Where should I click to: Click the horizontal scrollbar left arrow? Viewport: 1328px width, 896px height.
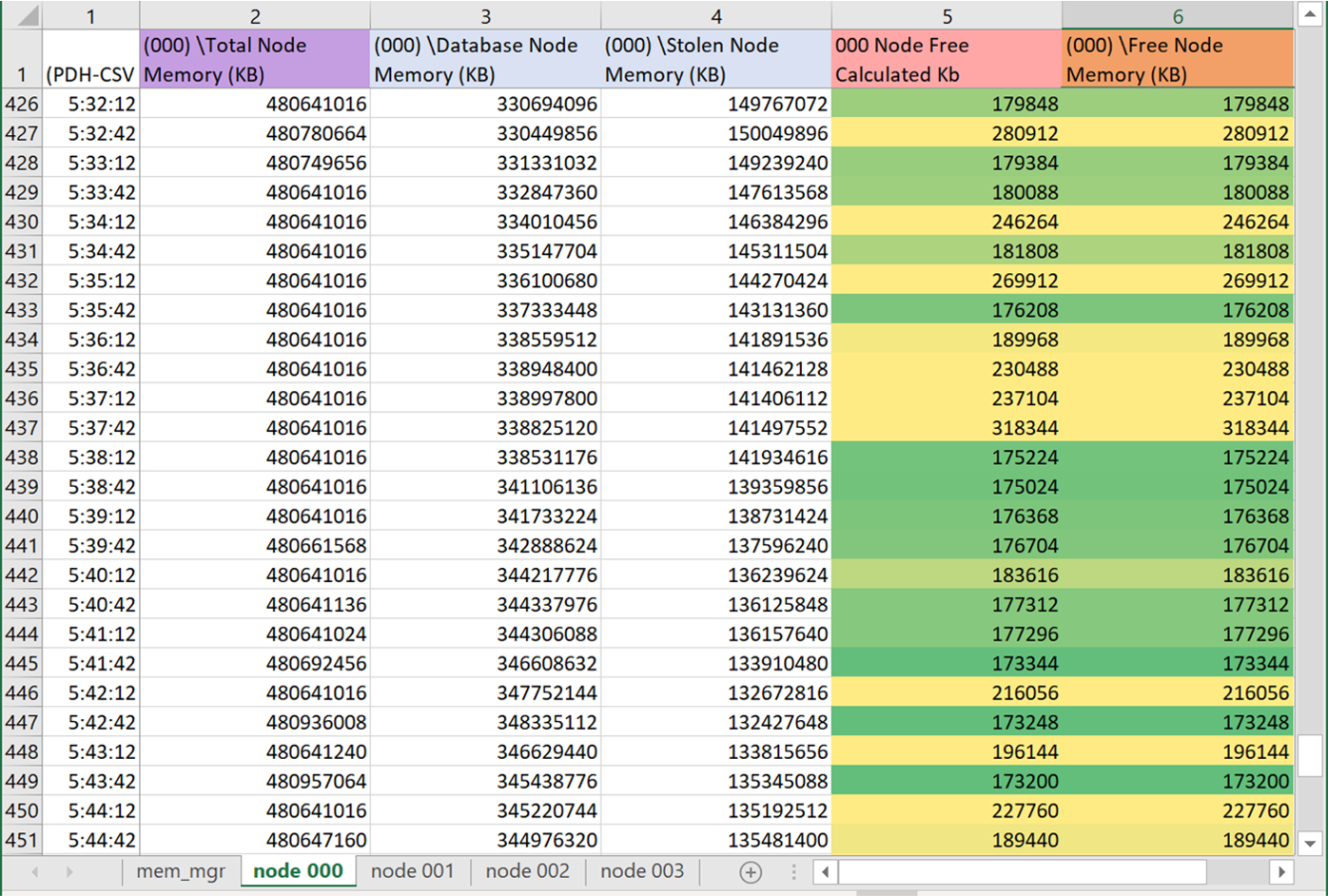tap(824, 870)
